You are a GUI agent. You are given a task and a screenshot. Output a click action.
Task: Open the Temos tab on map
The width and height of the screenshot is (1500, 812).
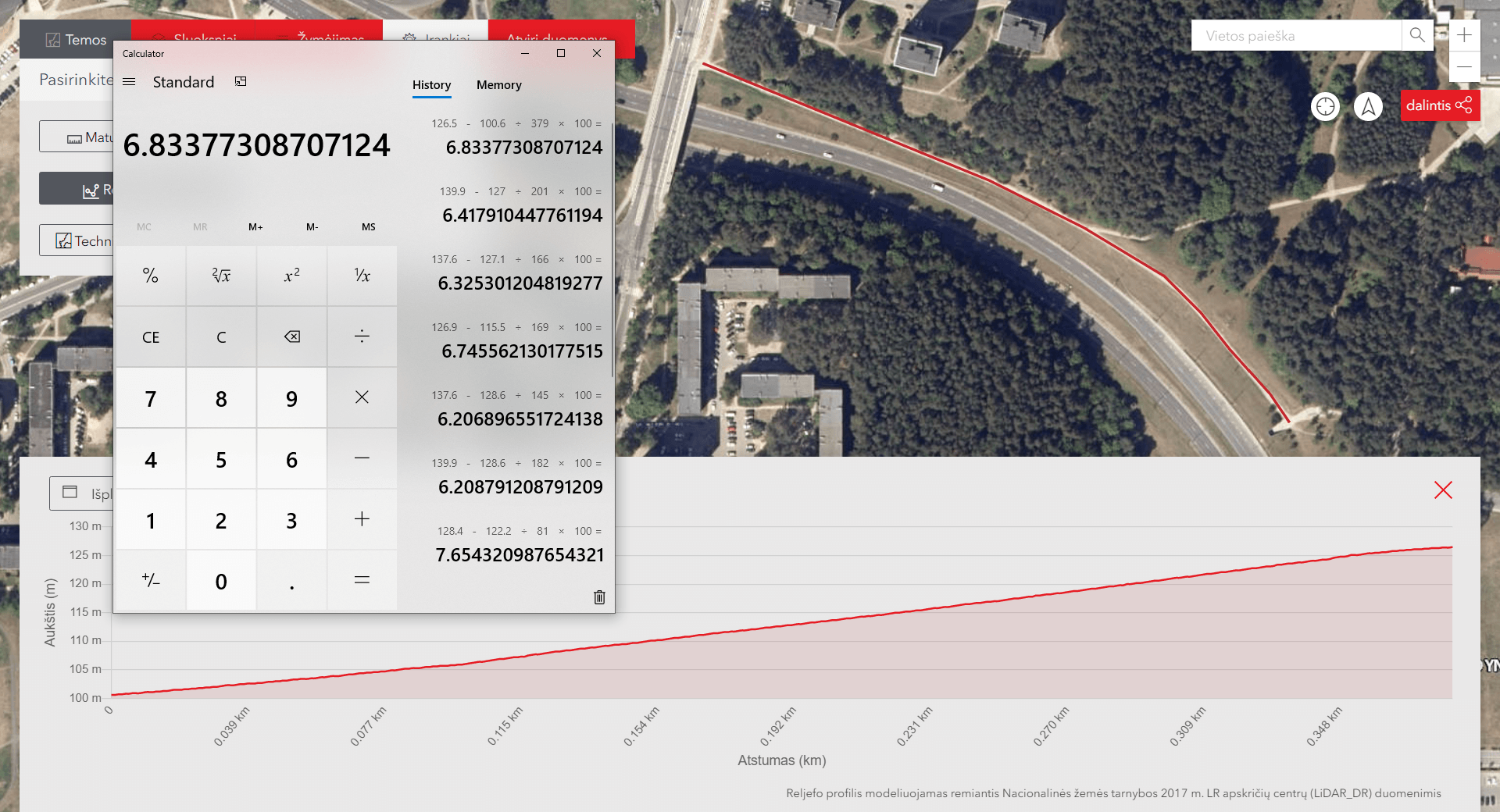click(x=76, y=40)
